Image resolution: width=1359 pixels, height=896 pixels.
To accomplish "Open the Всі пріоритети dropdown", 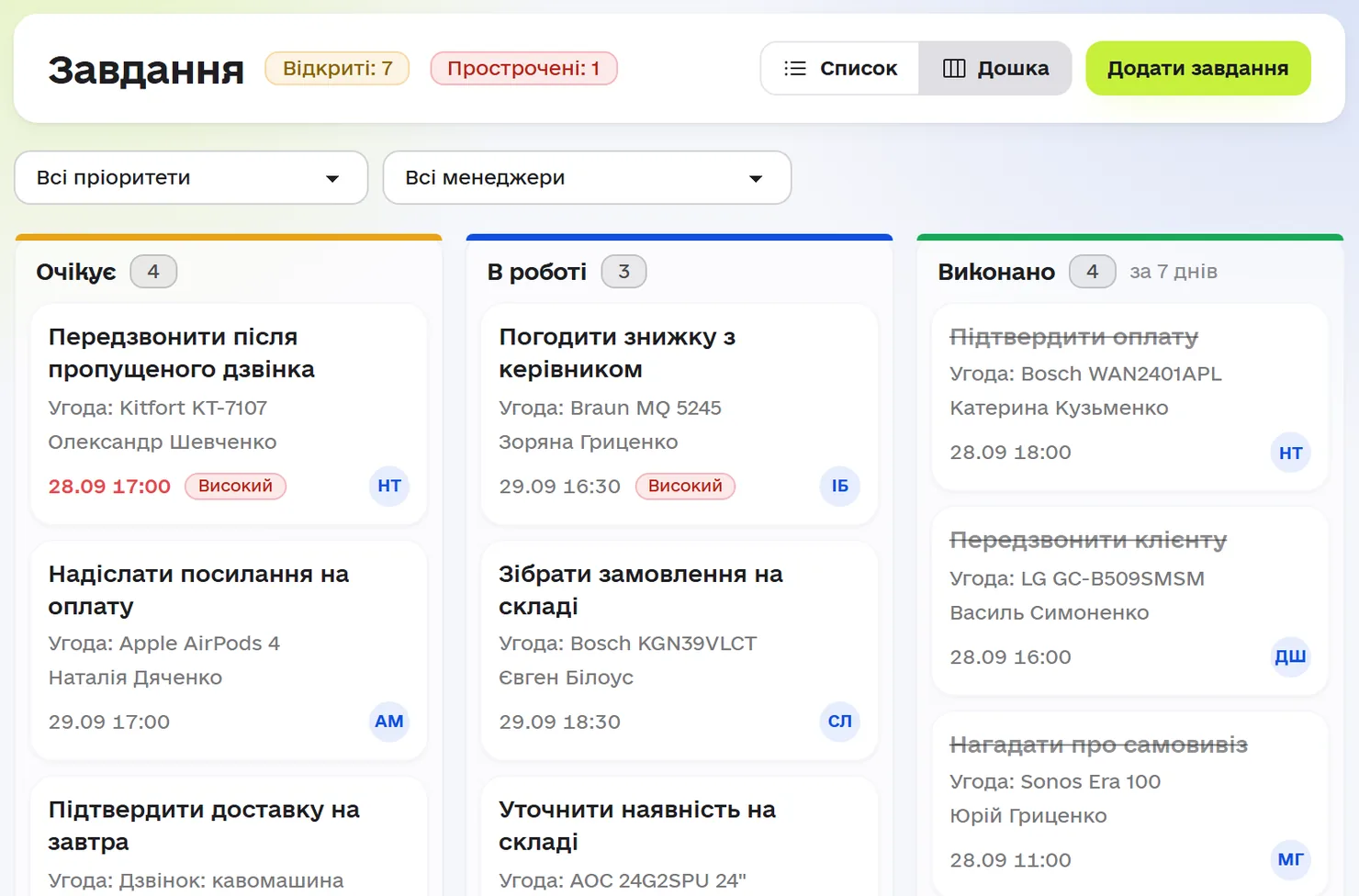I will 191,177.
